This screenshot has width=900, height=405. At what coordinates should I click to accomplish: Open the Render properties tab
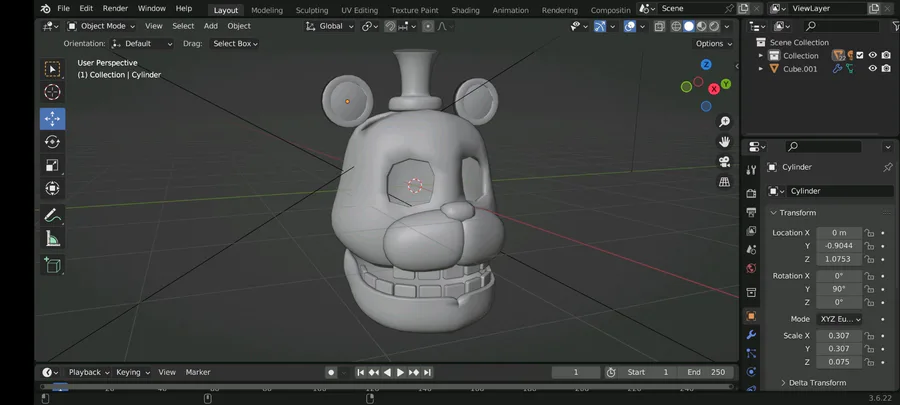point(751,194)
